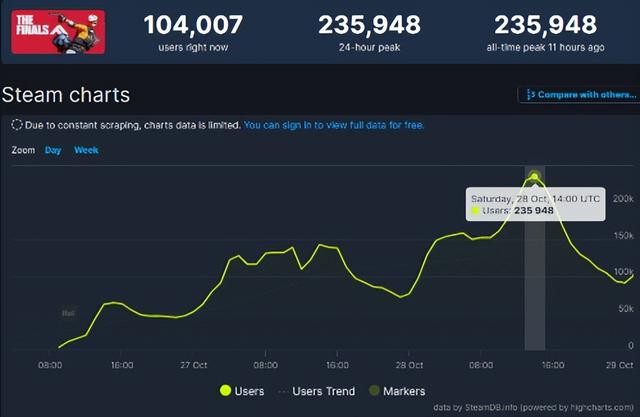Set chart zoom to Week

coord(86,150)
